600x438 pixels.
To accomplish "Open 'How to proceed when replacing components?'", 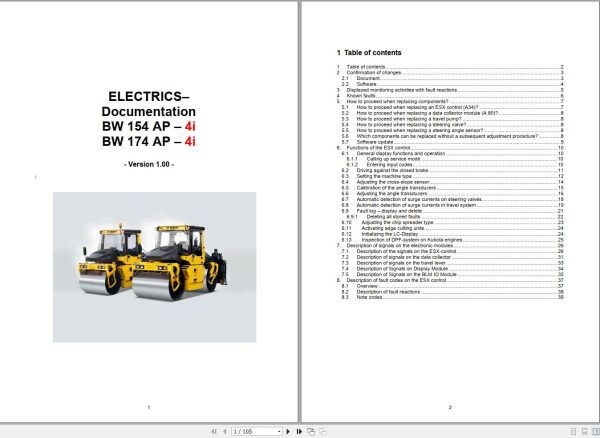I will pos(450,101).
